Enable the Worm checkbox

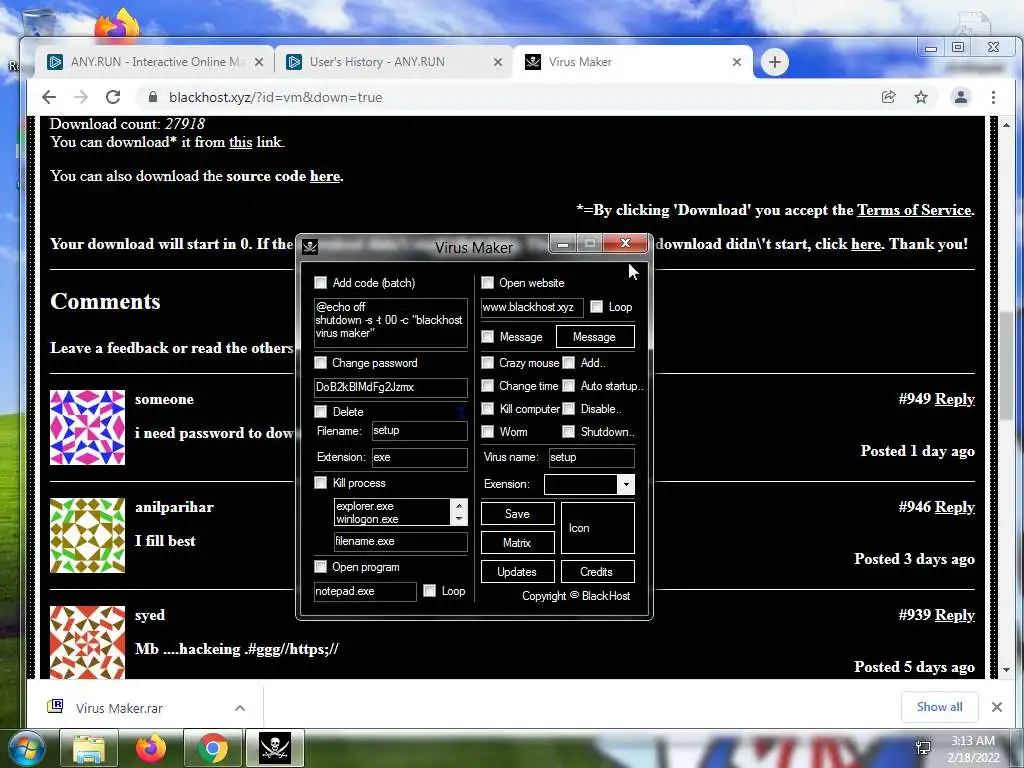tap(487, 432)
